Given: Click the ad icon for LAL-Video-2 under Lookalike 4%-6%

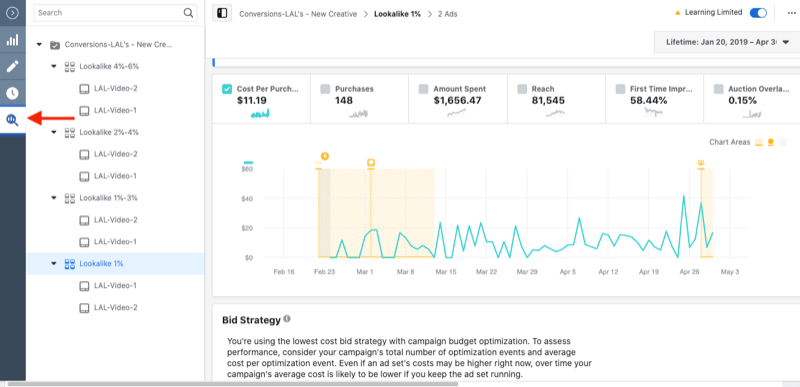Looking at the screenshot, I should click(x=85, y=89).
